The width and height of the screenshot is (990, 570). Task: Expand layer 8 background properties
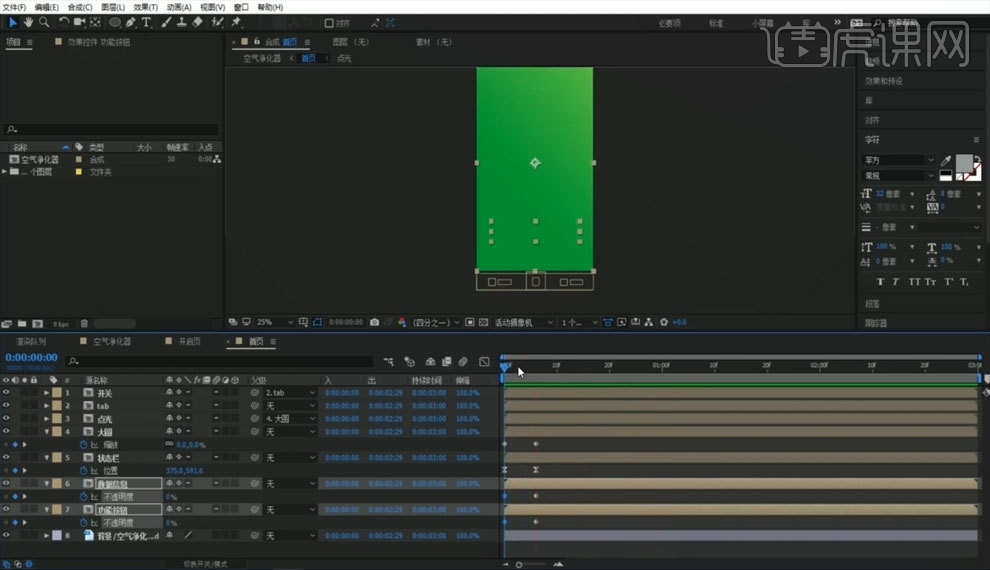point(46,535)
